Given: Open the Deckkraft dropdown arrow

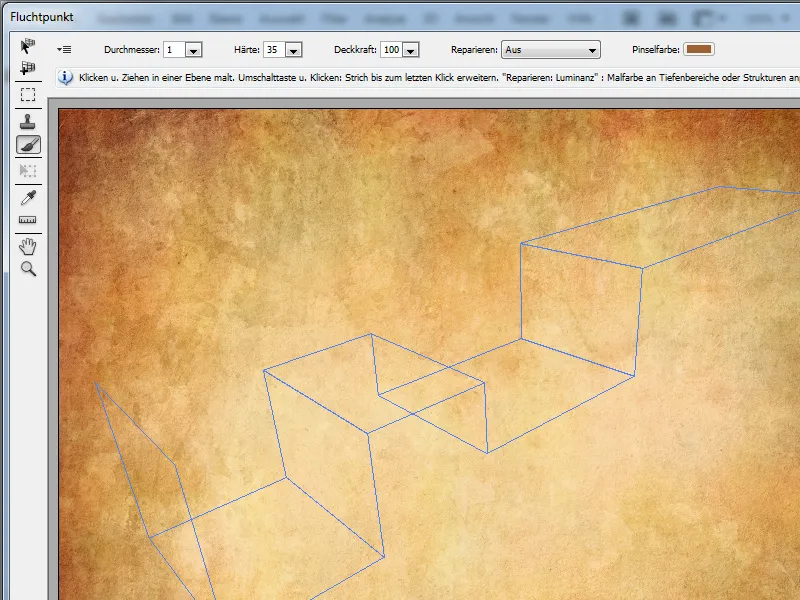Looking at the screenshot, I should (411, 50).
